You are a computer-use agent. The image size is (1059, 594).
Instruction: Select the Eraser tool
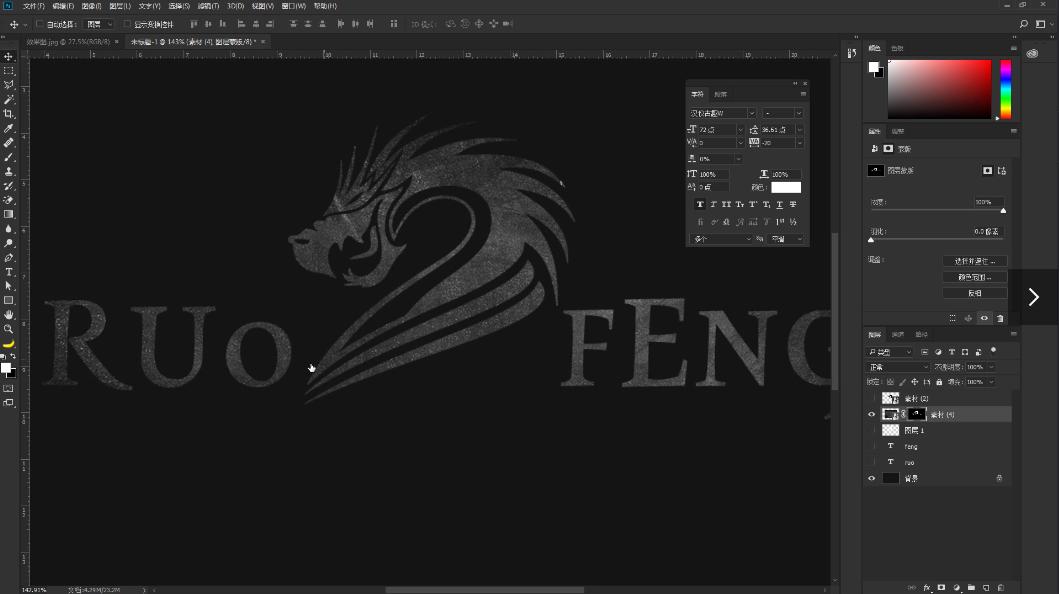point(9,200)
